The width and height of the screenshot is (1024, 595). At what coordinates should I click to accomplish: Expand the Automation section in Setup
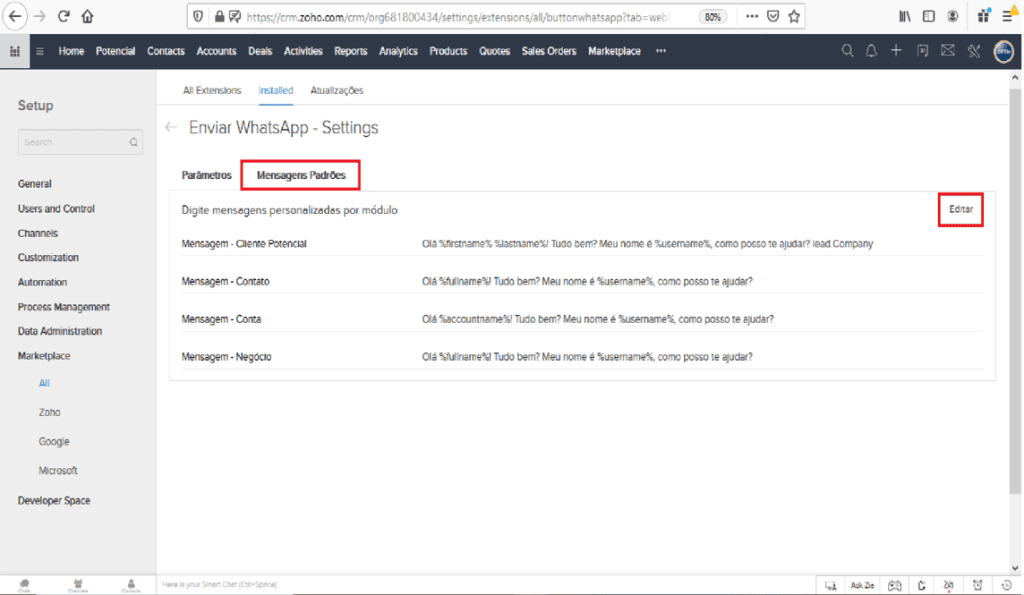pos(43,282)
